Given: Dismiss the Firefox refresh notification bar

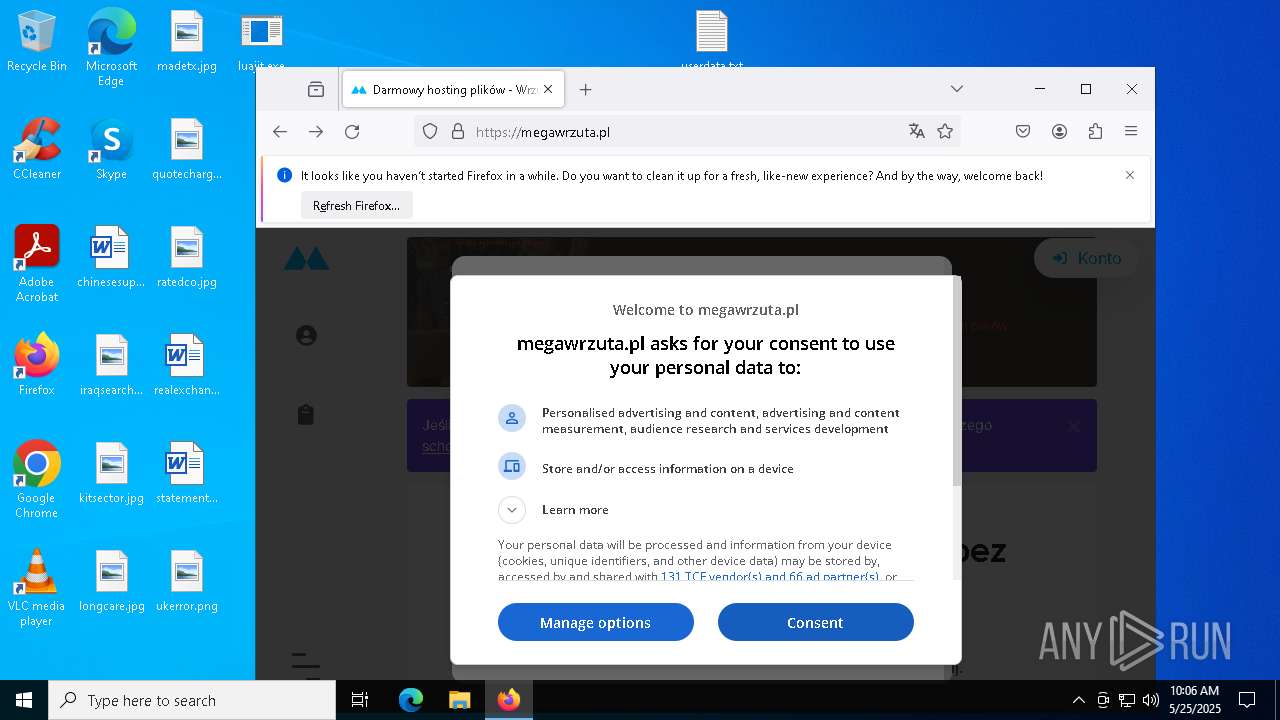Looking at the screenshot, I should [x=1130, y=175].
